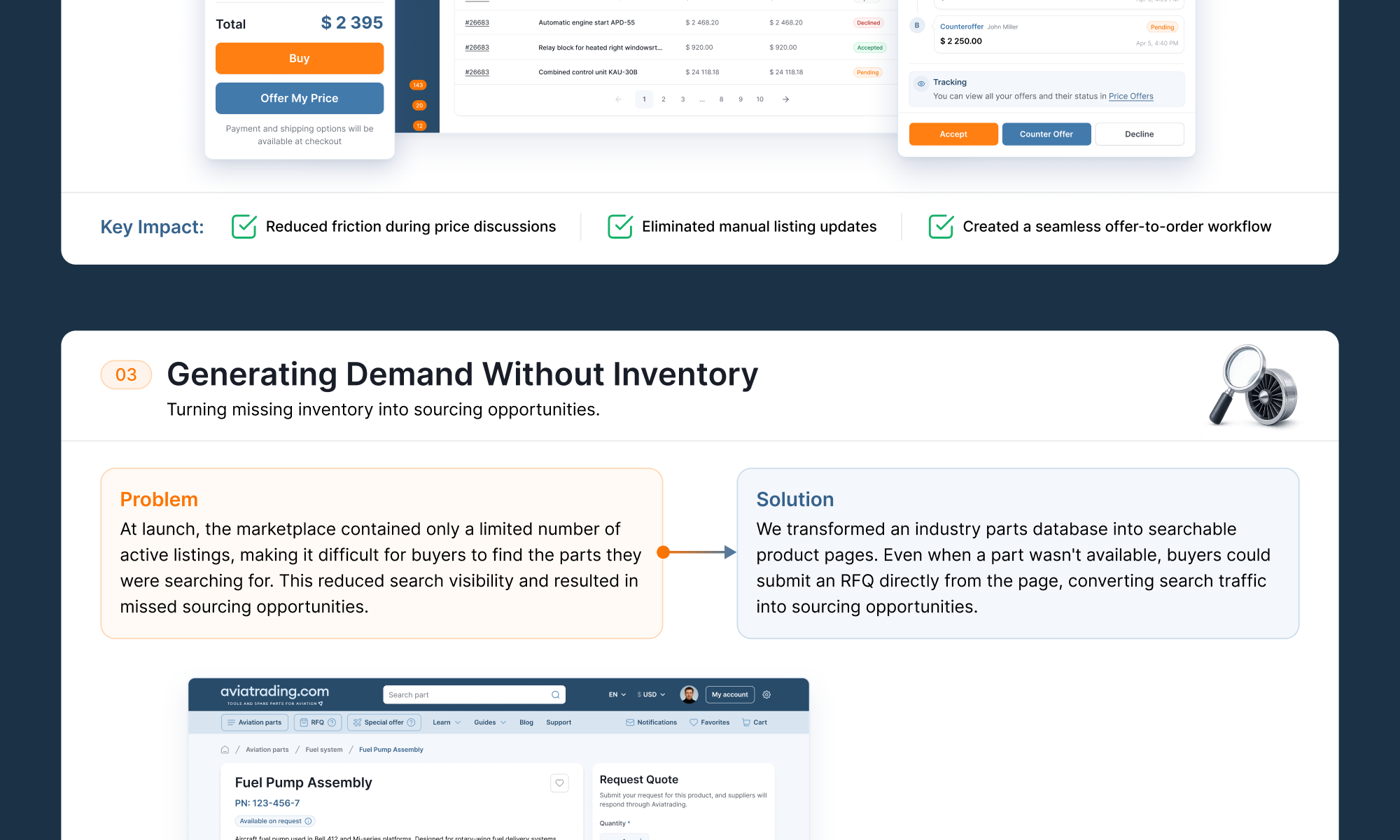Click the orange 20 count badge
Viewport: 1400px width, 840px height.
419,106
